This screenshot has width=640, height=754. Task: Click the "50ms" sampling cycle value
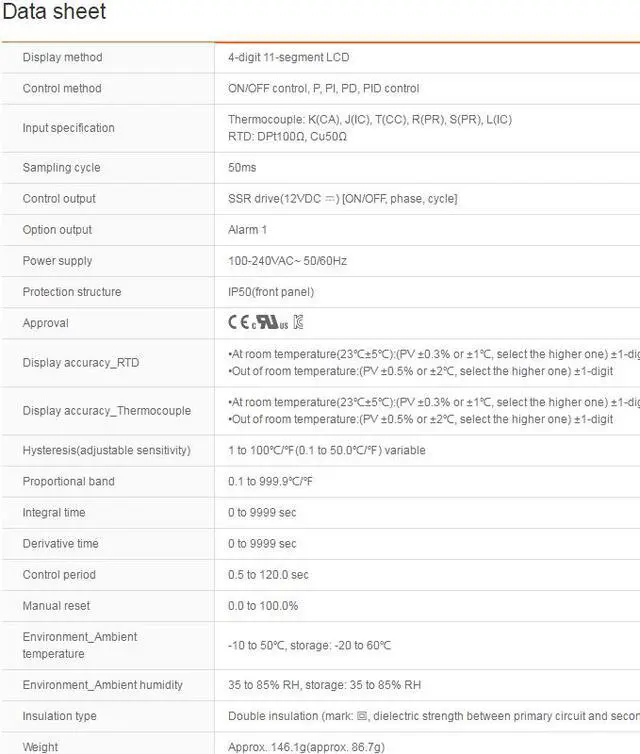tap(242, 167)
